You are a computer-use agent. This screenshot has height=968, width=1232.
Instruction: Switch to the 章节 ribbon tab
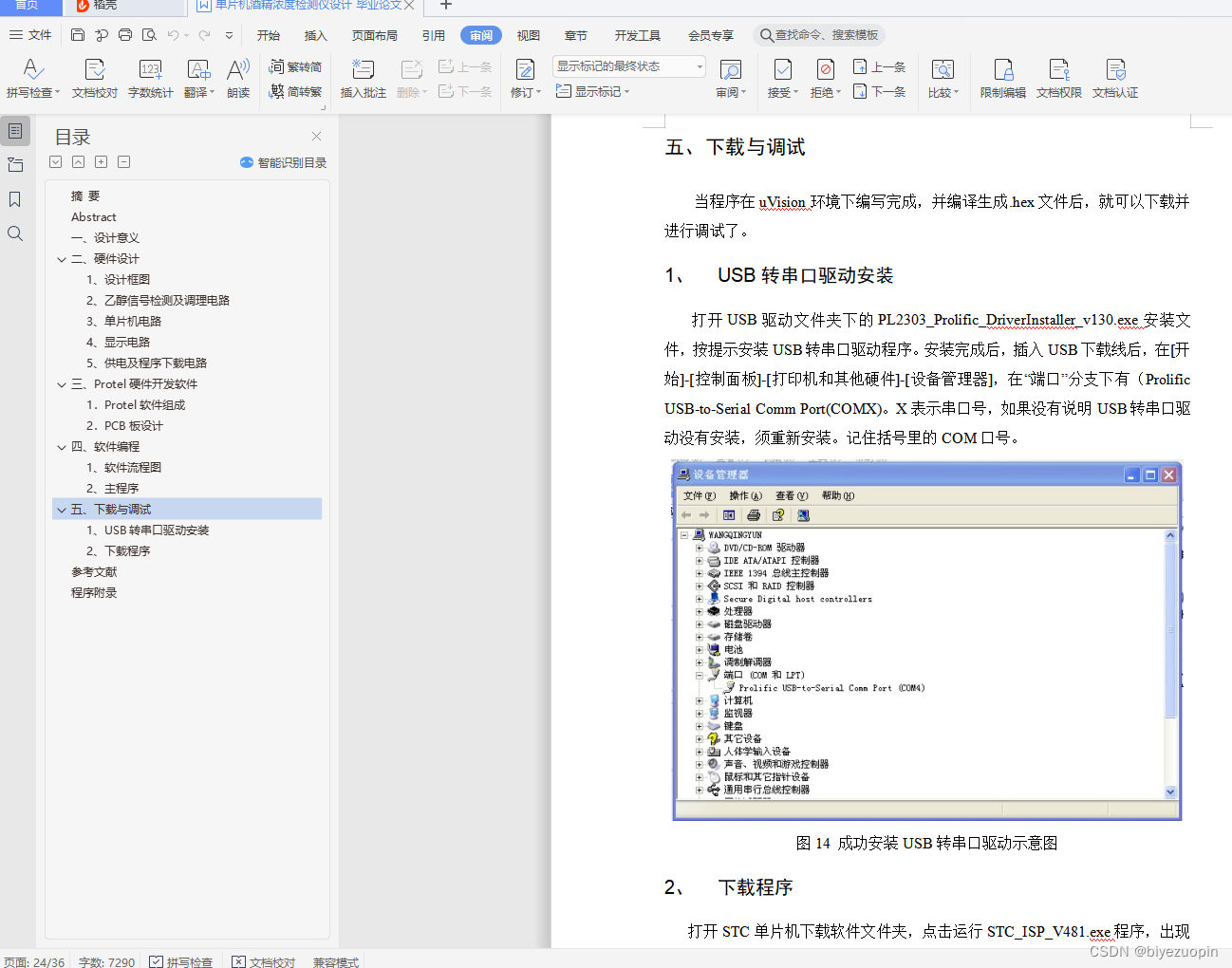[x=576, y=35]
